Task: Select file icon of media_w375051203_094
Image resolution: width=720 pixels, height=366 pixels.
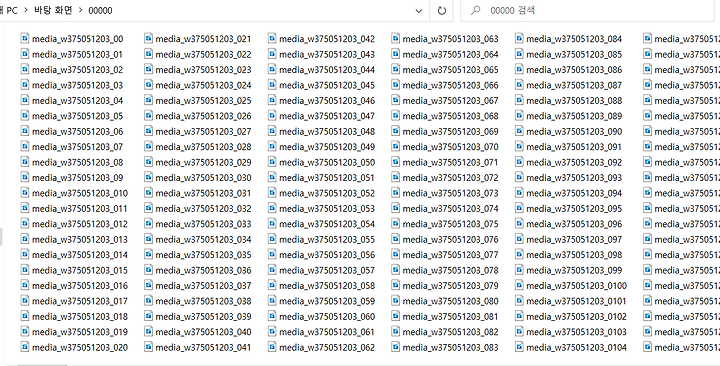Action: [x=519, y=193]
